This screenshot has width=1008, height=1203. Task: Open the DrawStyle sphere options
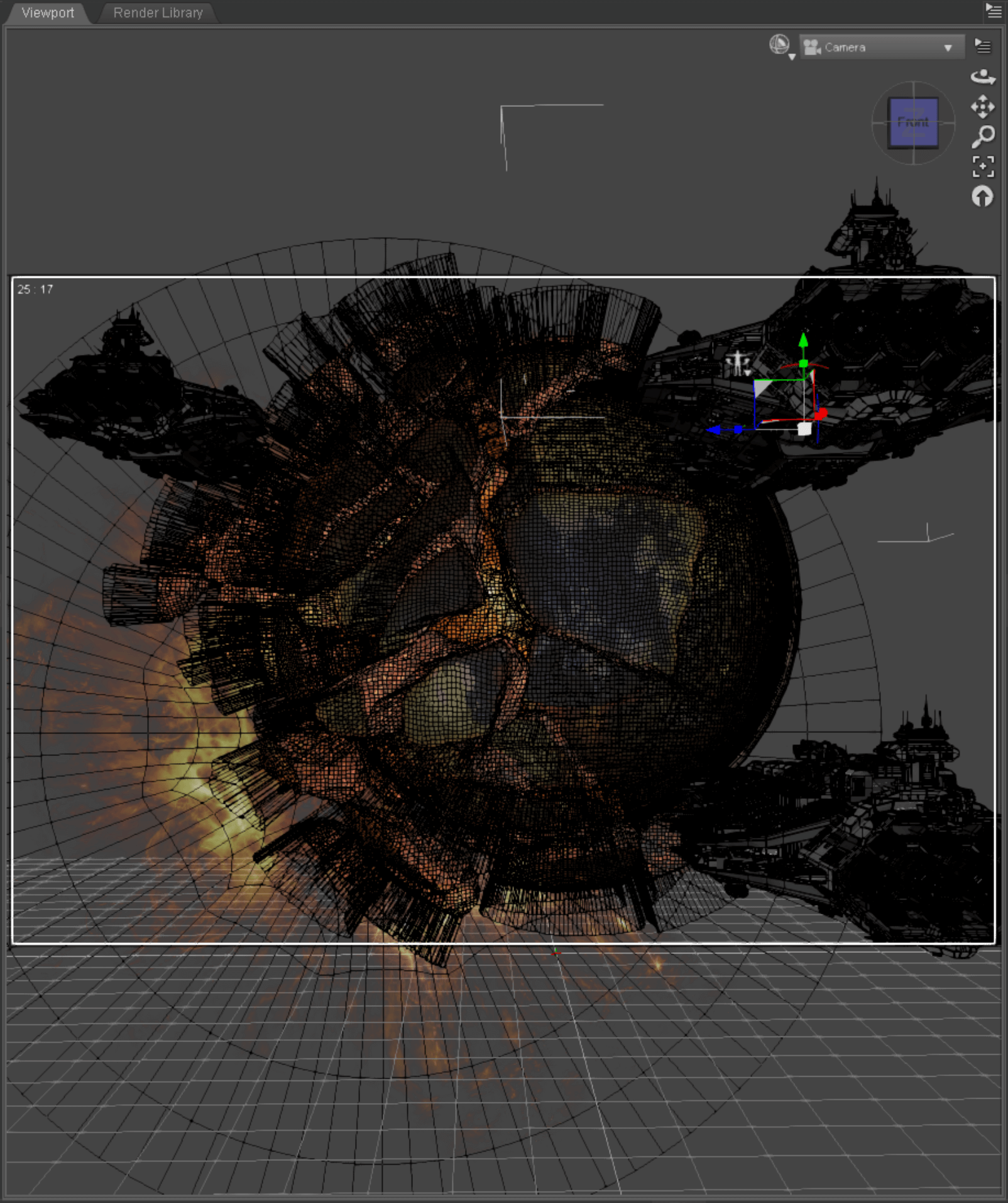(781, 47)
